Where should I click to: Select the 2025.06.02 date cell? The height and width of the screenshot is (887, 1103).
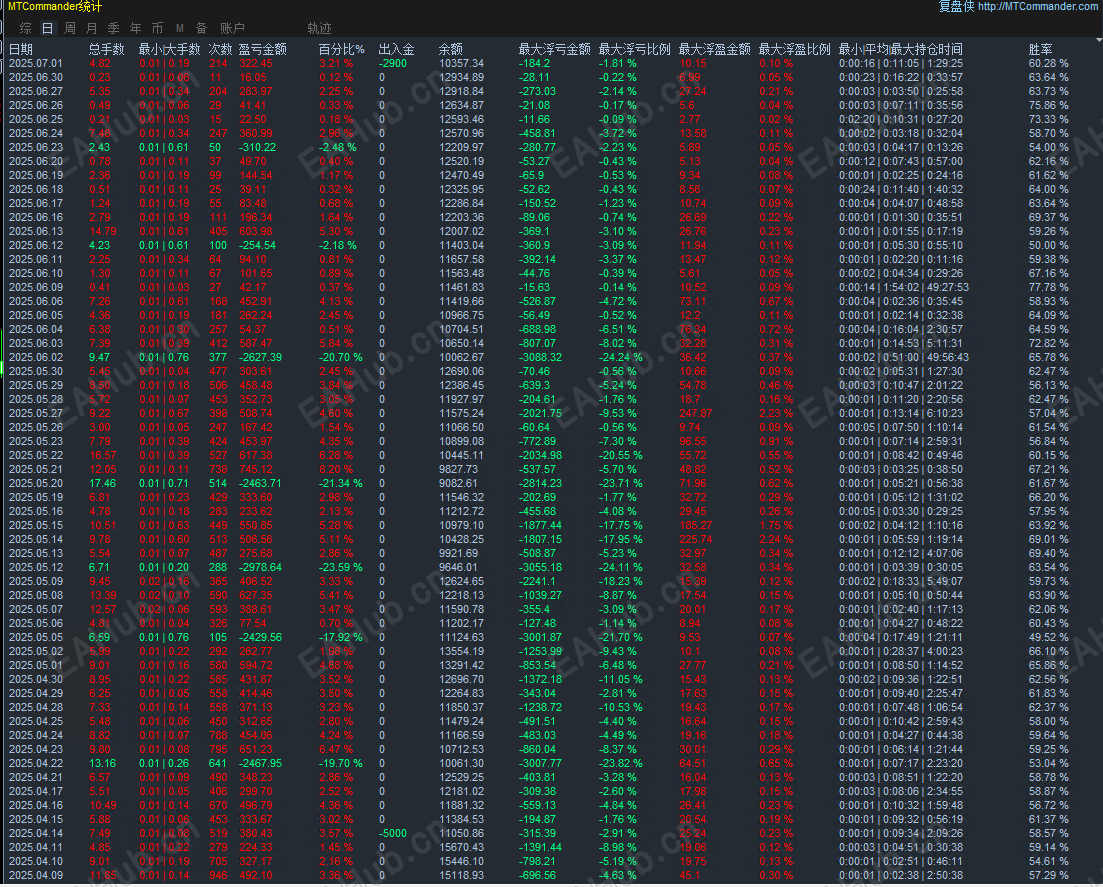pos(36,357)
